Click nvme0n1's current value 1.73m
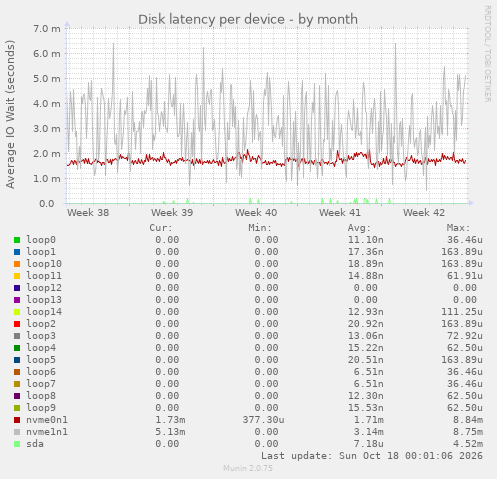The image size is (497, 479). coord(170,420)
